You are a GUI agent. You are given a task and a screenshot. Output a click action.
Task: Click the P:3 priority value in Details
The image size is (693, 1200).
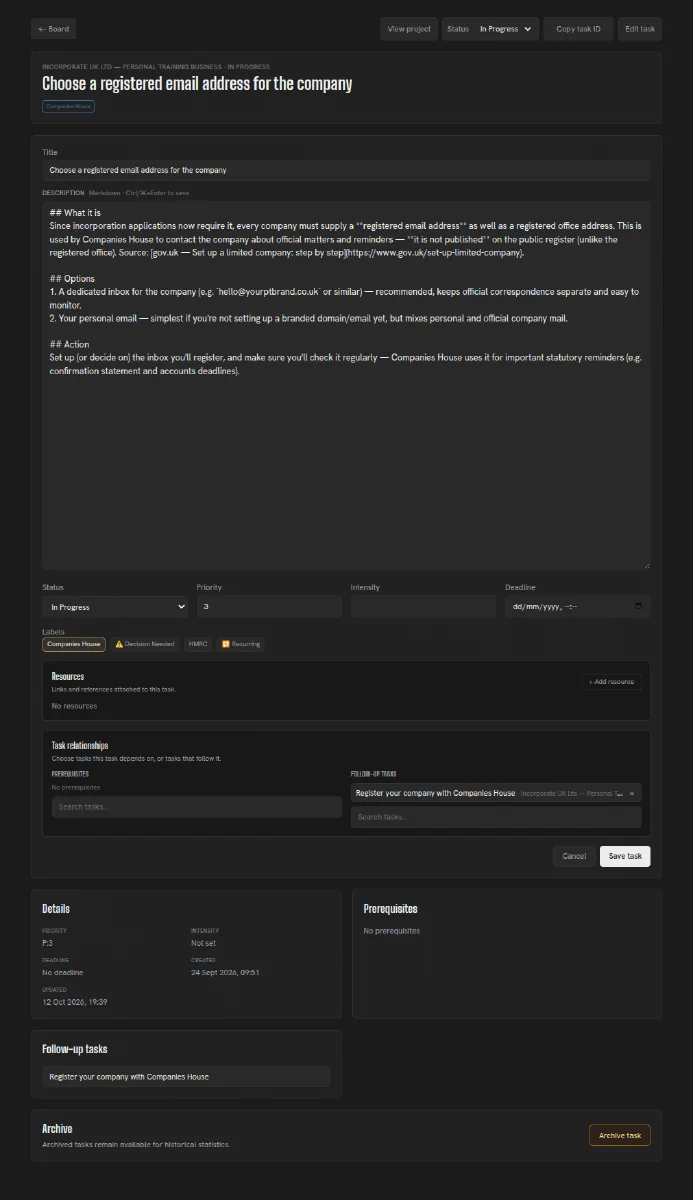tap(47, 943)
